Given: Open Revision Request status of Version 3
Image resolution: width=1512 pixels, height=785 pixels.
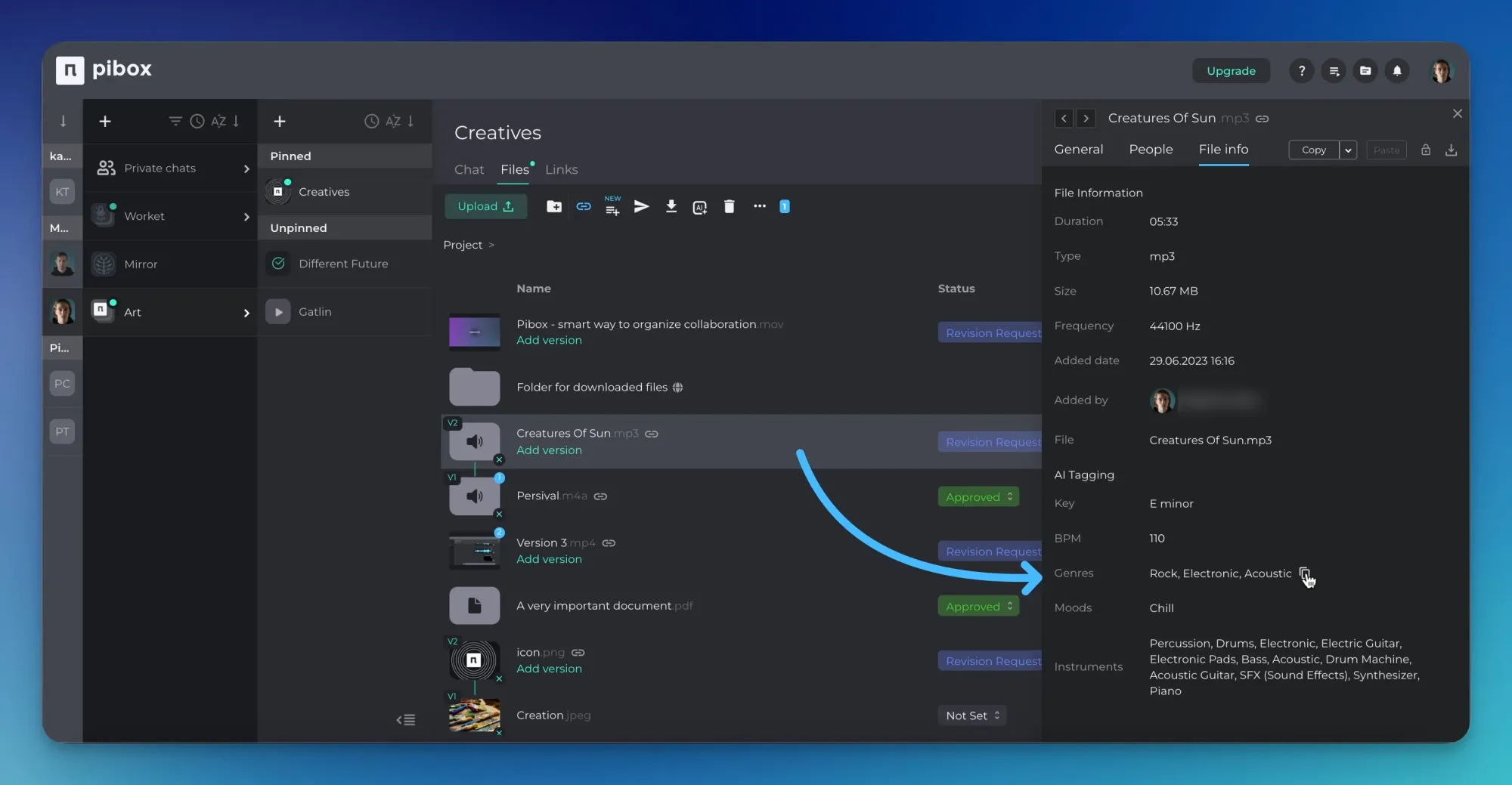Looking at the screenshot, I should [990, 552].
